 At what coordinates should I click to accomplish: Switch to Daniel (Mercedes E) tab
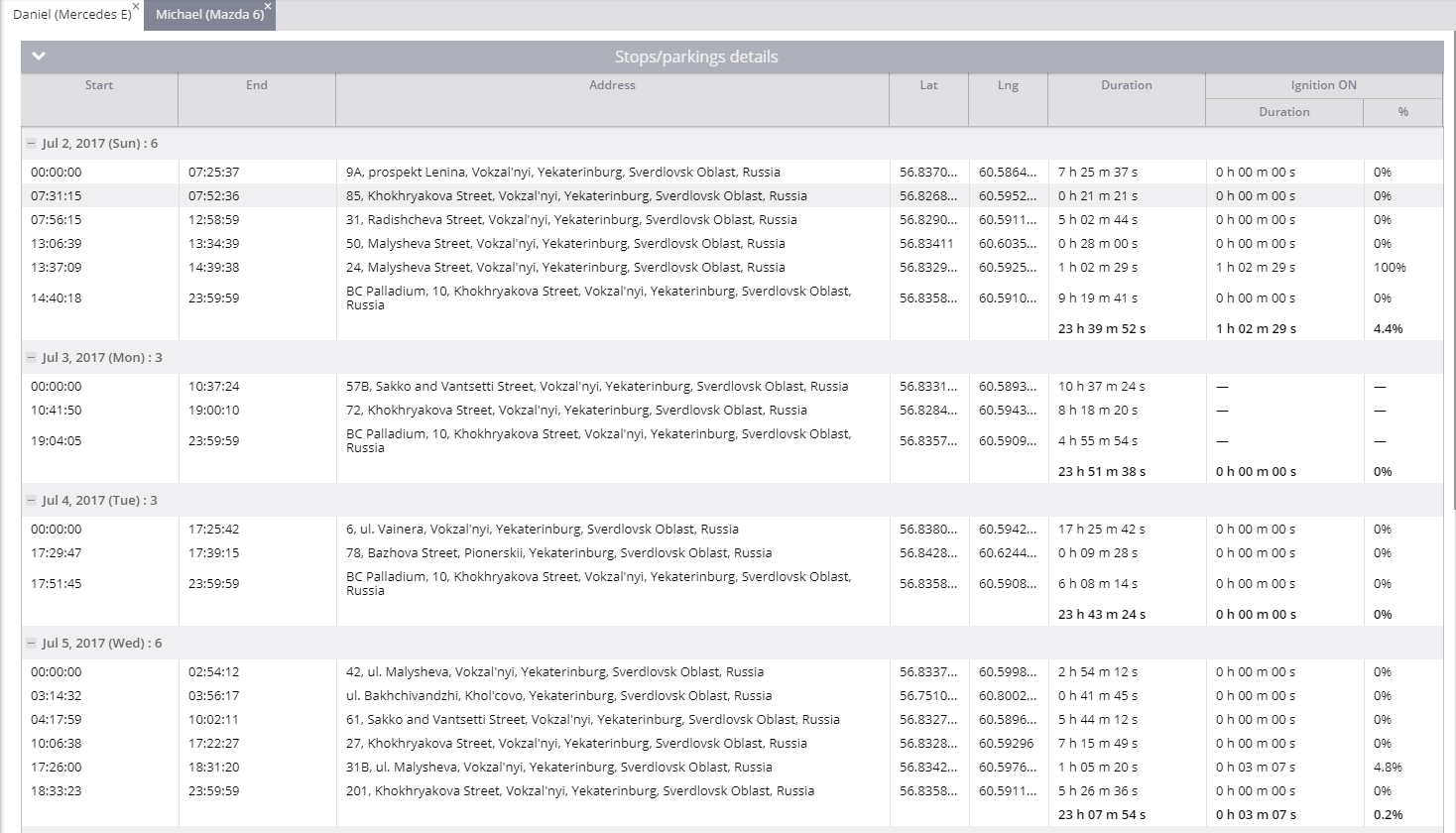pyautogui.click(x=71, y=15)
